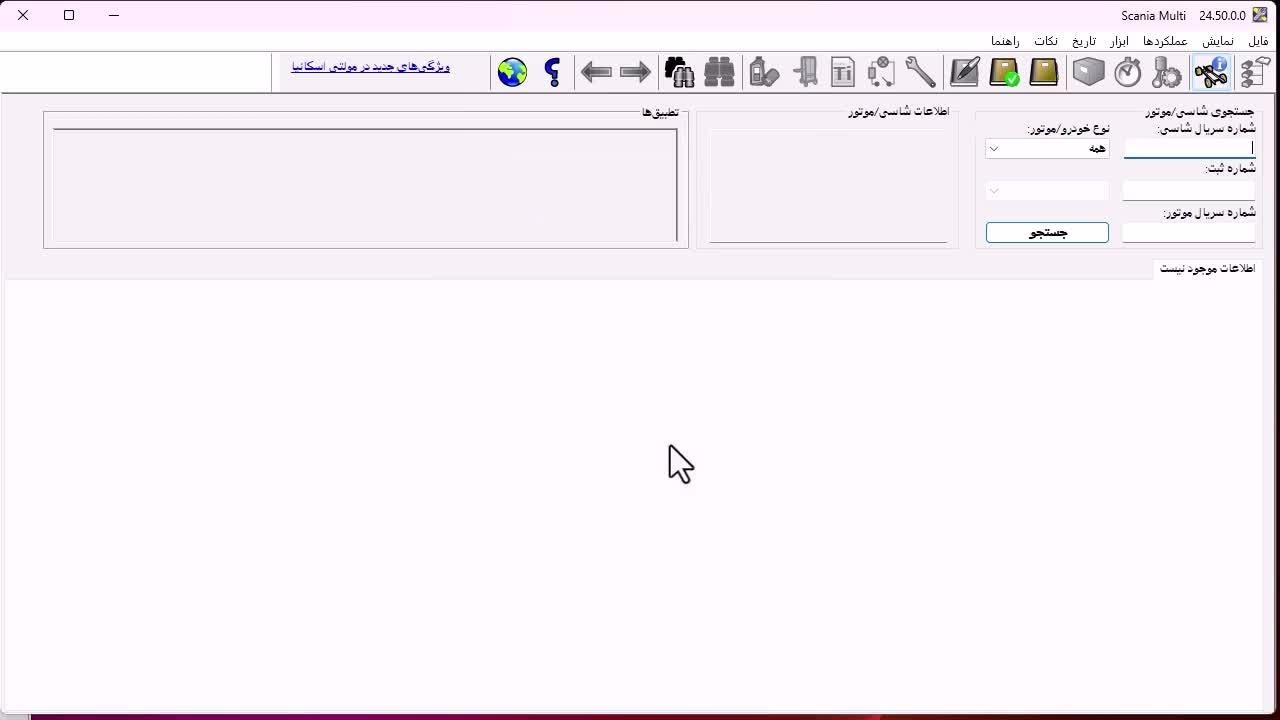Screen dimensions: 1280x720
Task: Open the راهنما menu
Action: pos(1005,41)
